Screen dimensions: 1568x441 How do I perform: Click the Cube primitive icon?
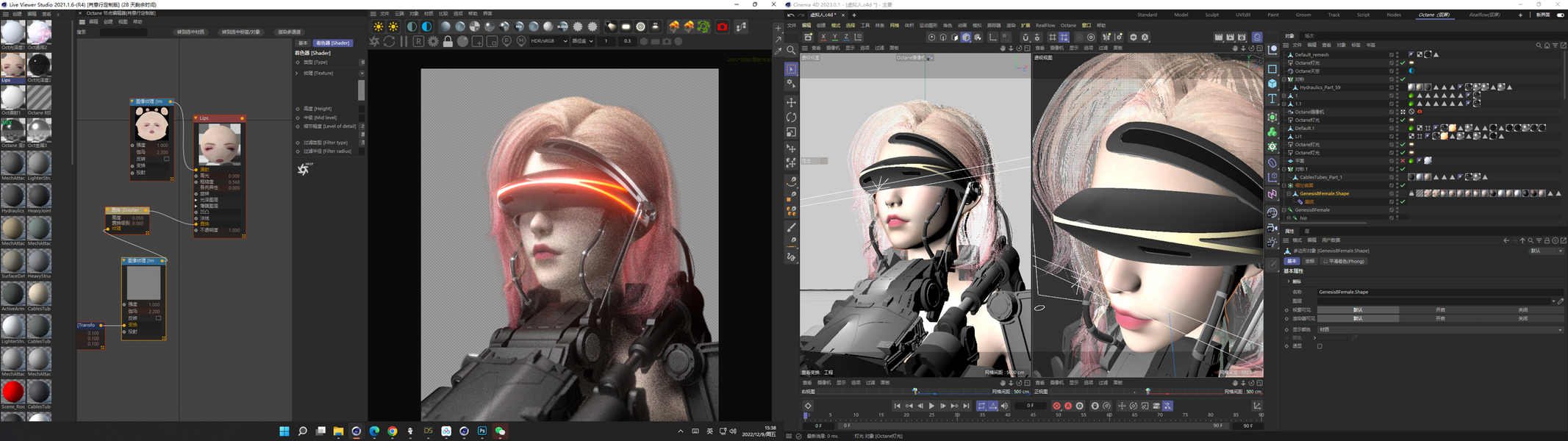coord(1272,84)
